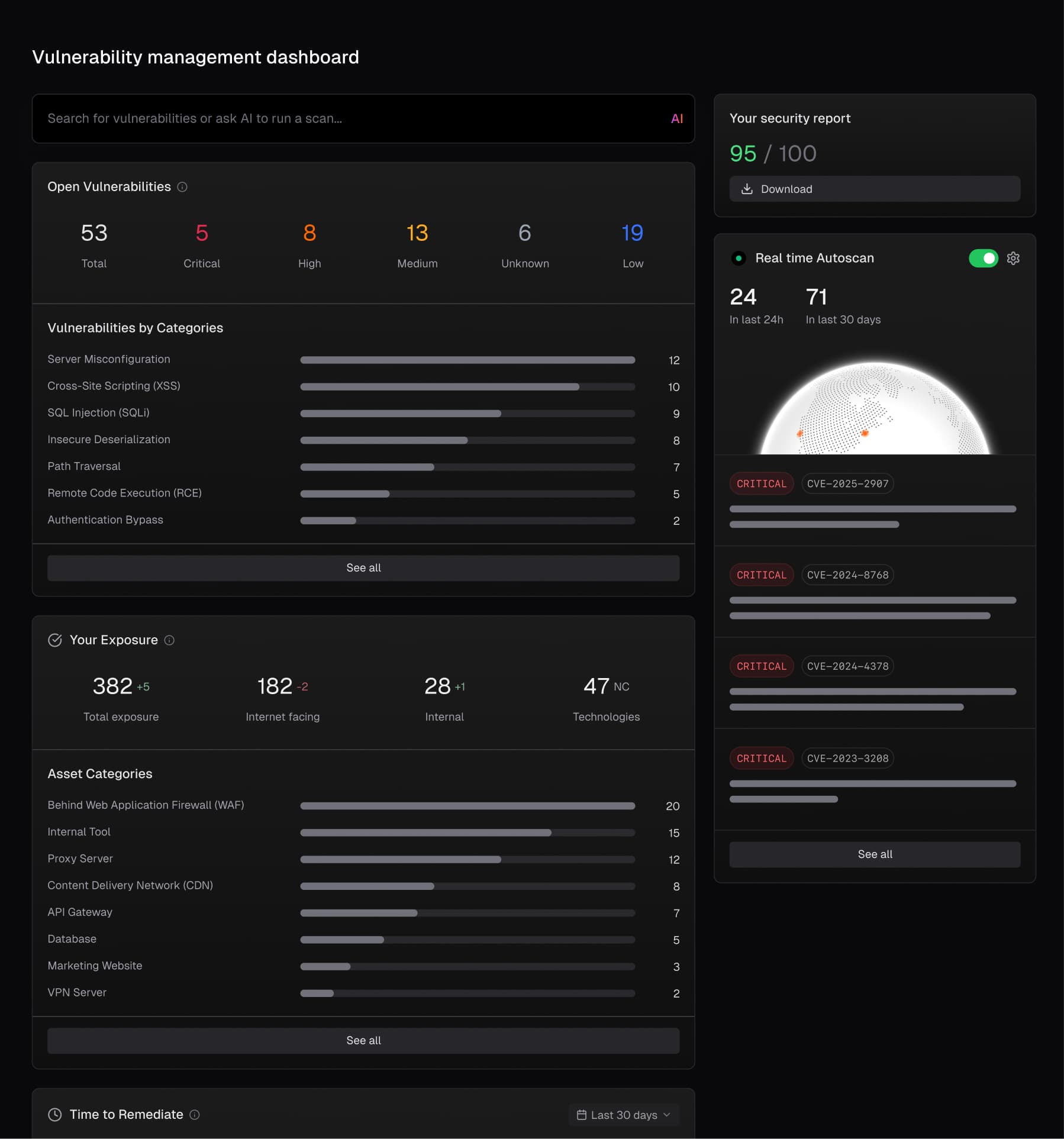Disable the Real time Autoscan toggle

983,259
